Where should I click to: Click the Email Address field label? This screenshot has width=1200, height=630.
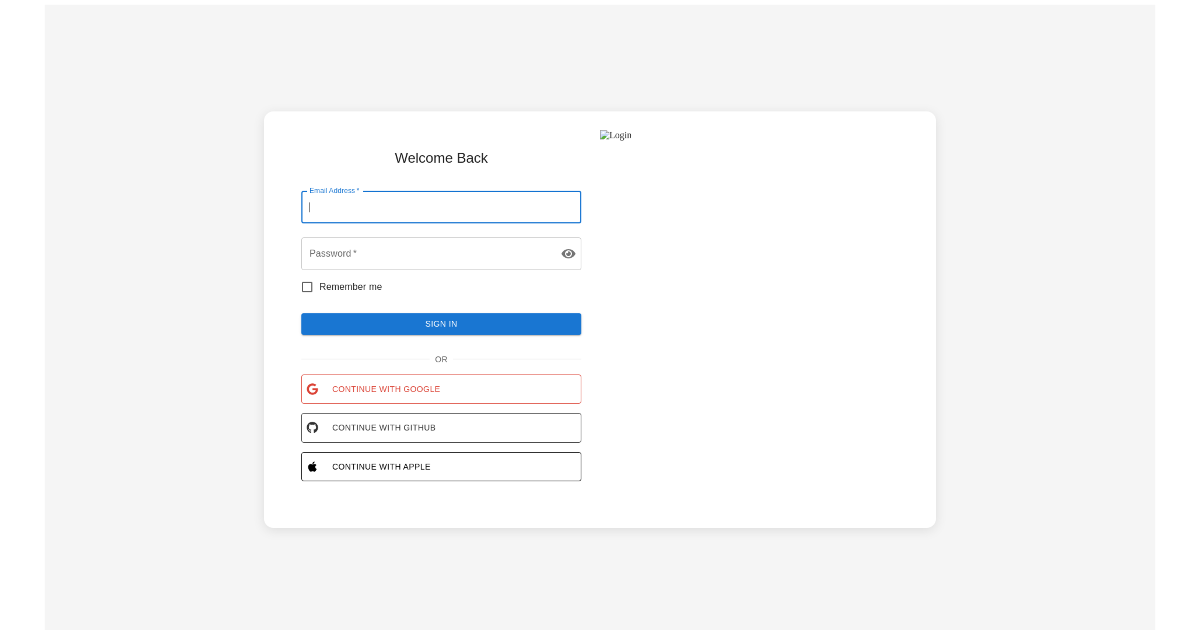coord(332,190)
